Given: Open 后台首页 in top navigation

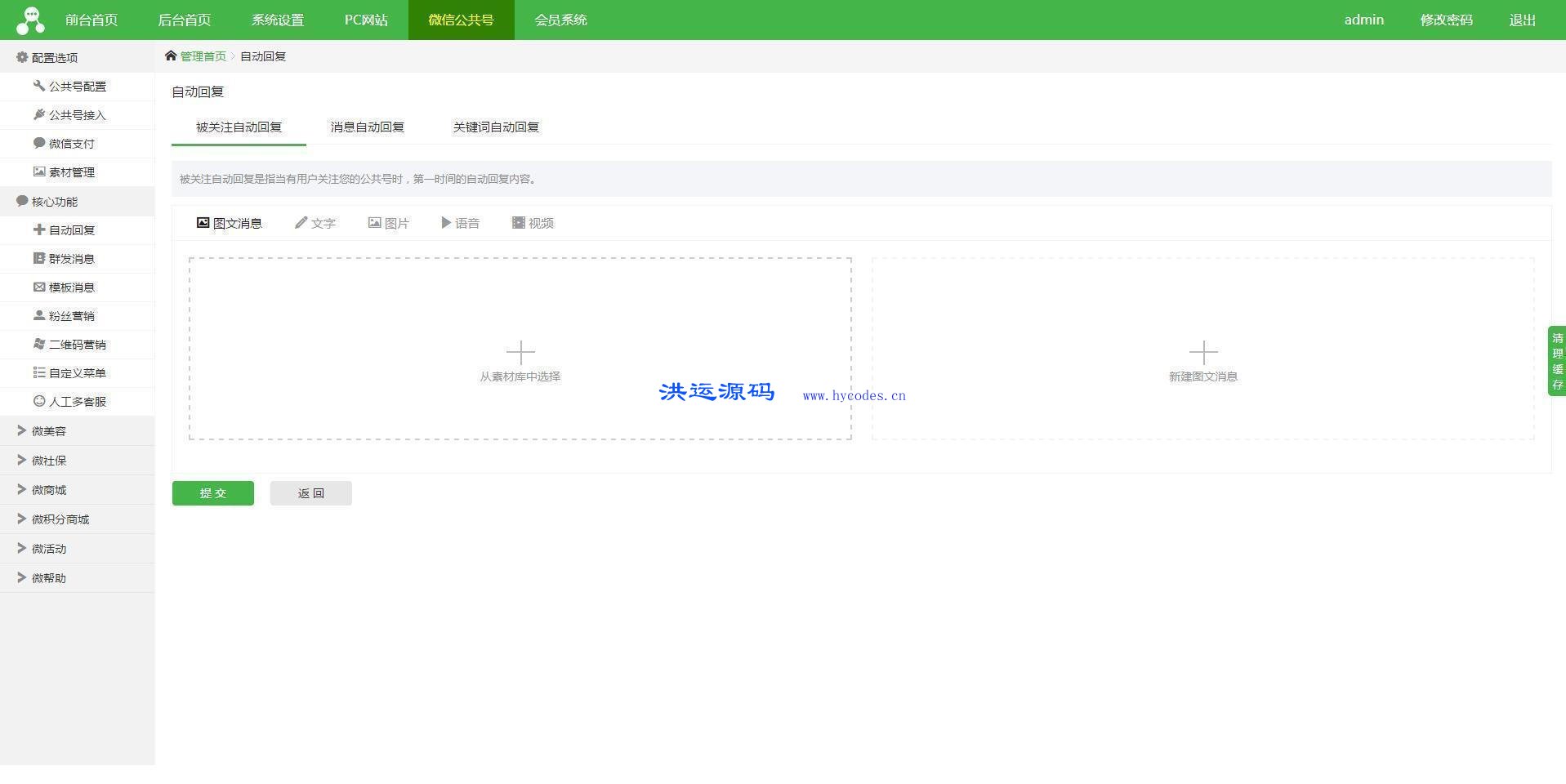Looking at the screenshot, I should coord(184,20).
